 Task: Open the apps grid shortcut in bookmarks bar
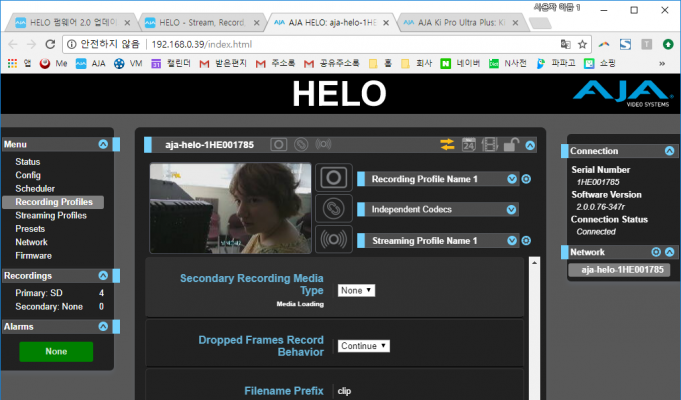(12, 64)
